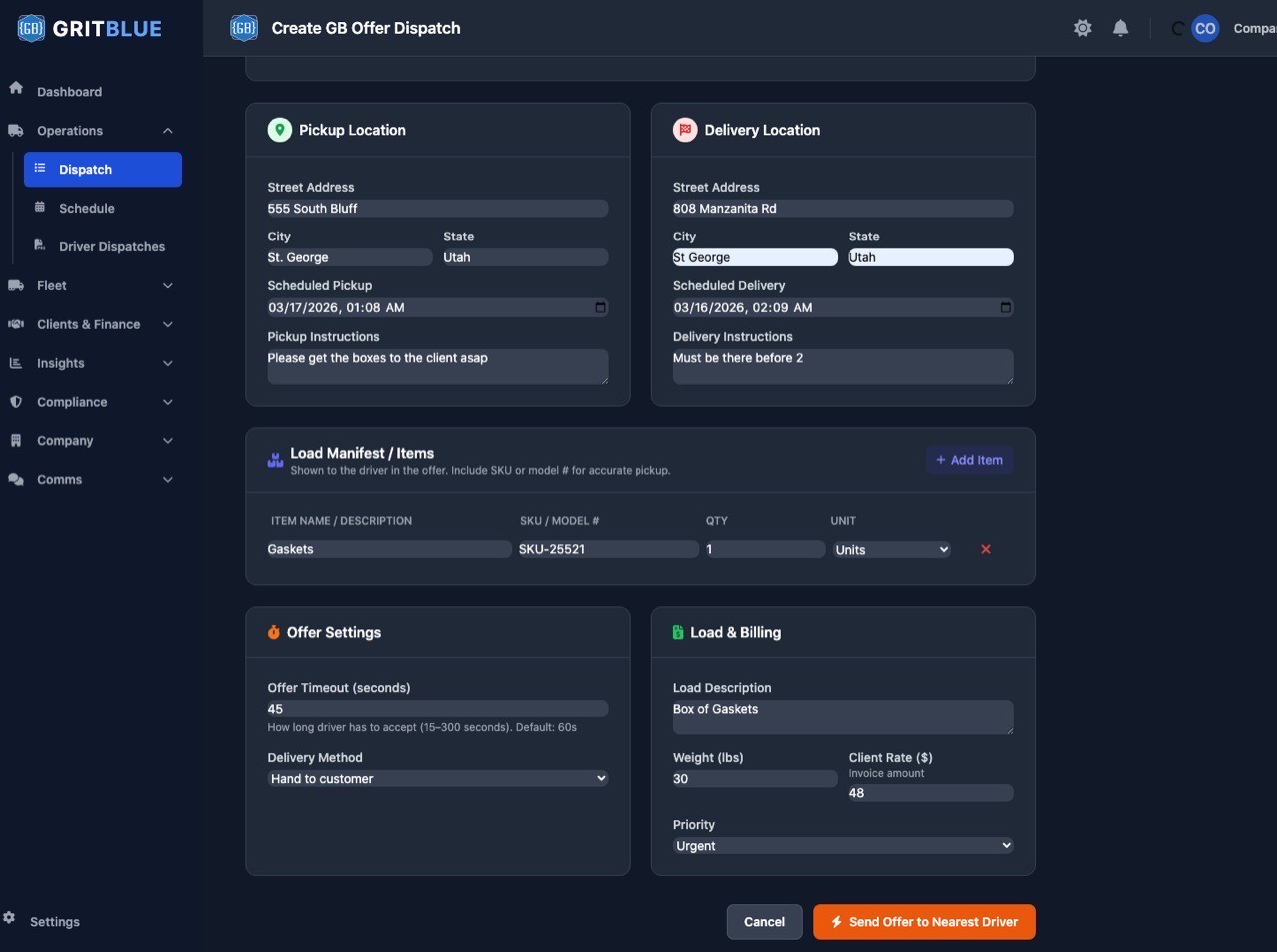Open Driver Dispatches menu item
This screenshot has width=1277, height=952.
112,247
